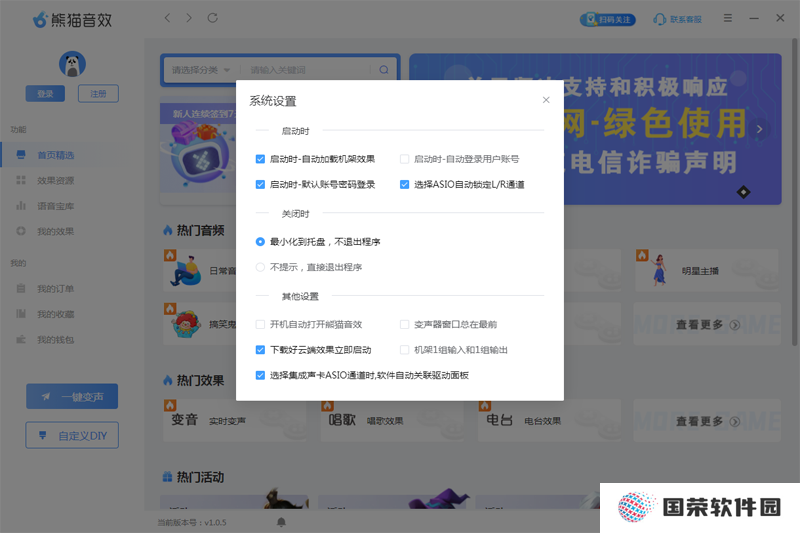Open 我的收藏 in the sidebar
The width and height of the screenshot is (800, 533).
coord(55,314)
